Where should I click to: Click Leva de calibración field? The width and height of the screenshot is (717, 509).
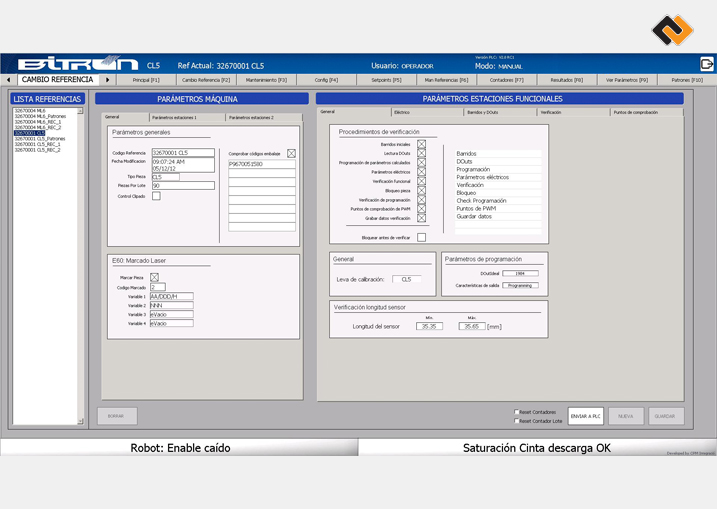pos(407,279)
